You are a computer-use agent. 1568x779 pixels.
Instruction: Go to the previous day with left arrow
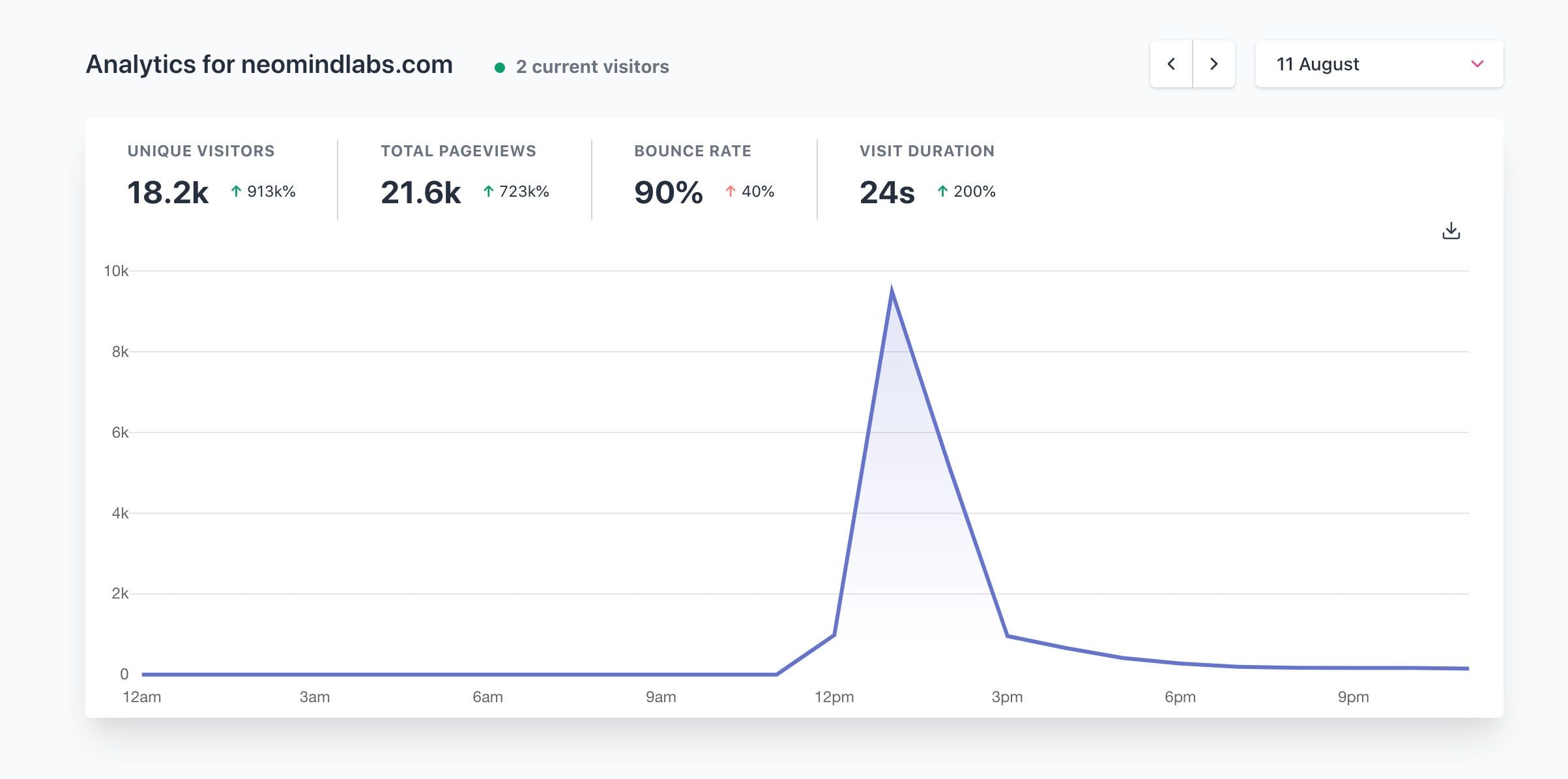pos(1171,64)
